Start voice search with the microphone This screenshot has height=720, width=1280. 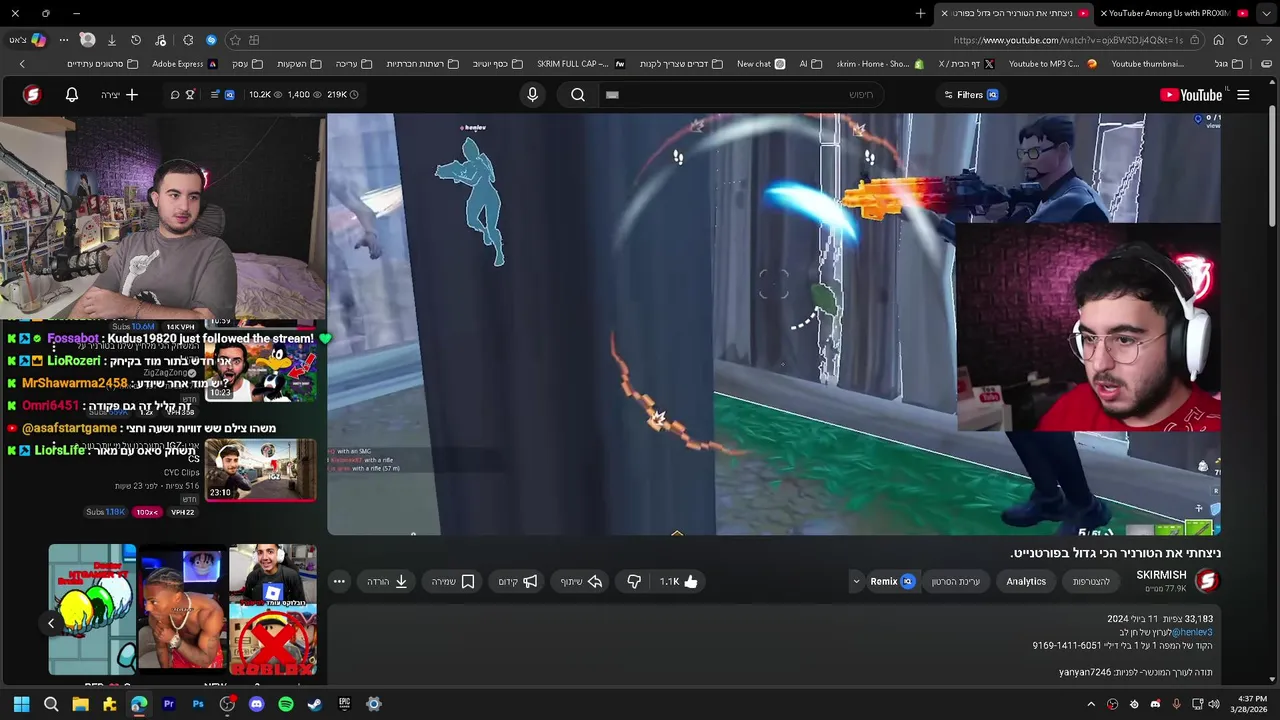532,95
